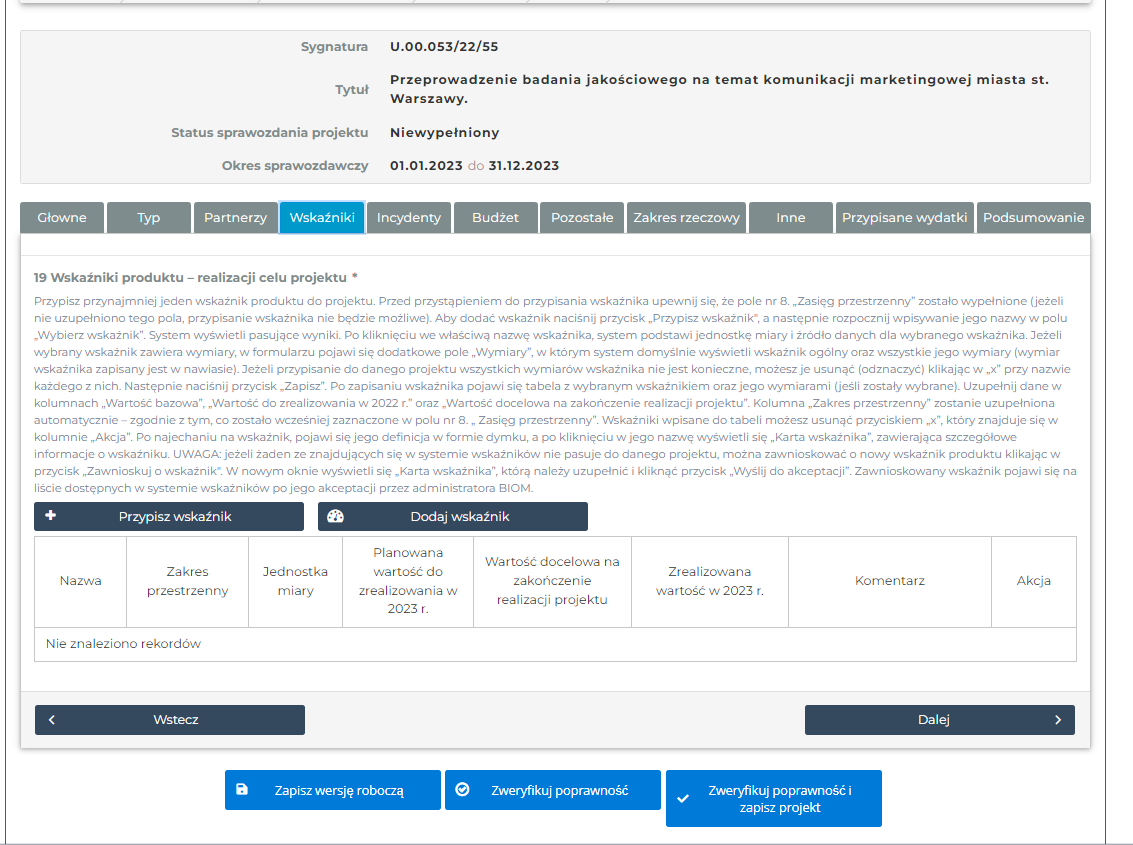
Task: Click the floppy disk save icon
Action: click(x=242, y=789)
